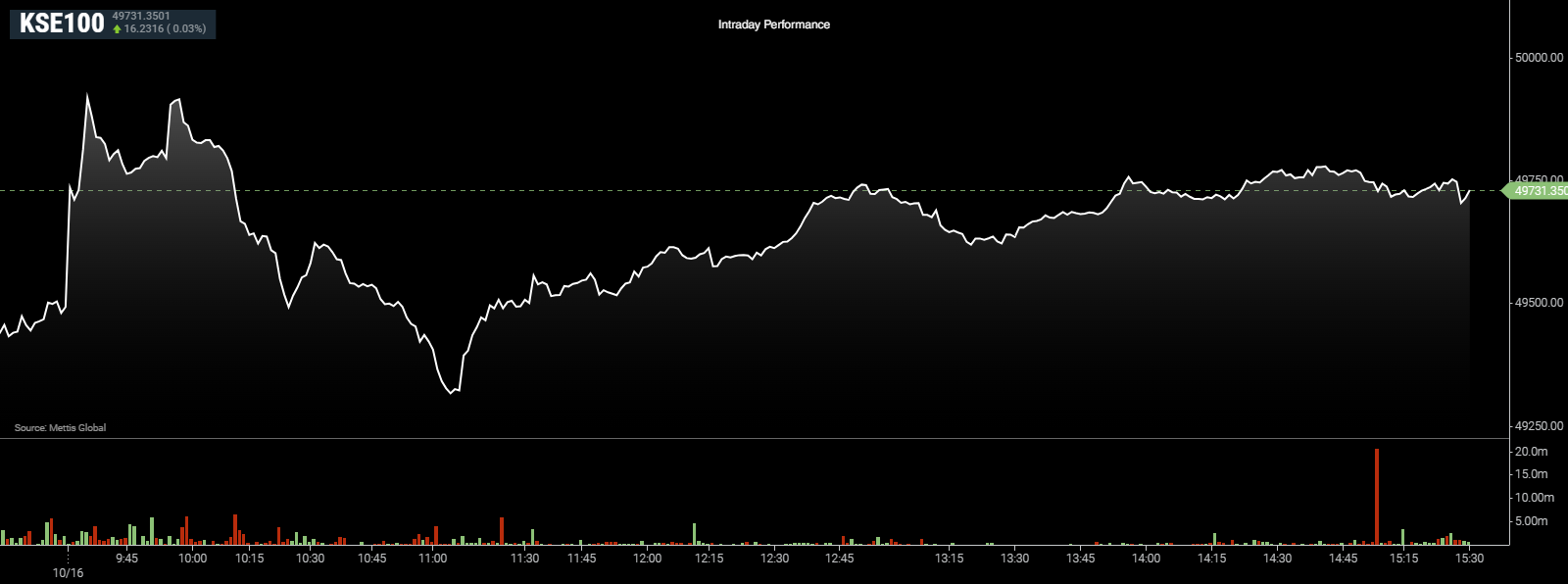Click the 12:45 time axis label
The height and width of the screenshot is (584, 1568).
pyautogui.click(x=839, y=559)
